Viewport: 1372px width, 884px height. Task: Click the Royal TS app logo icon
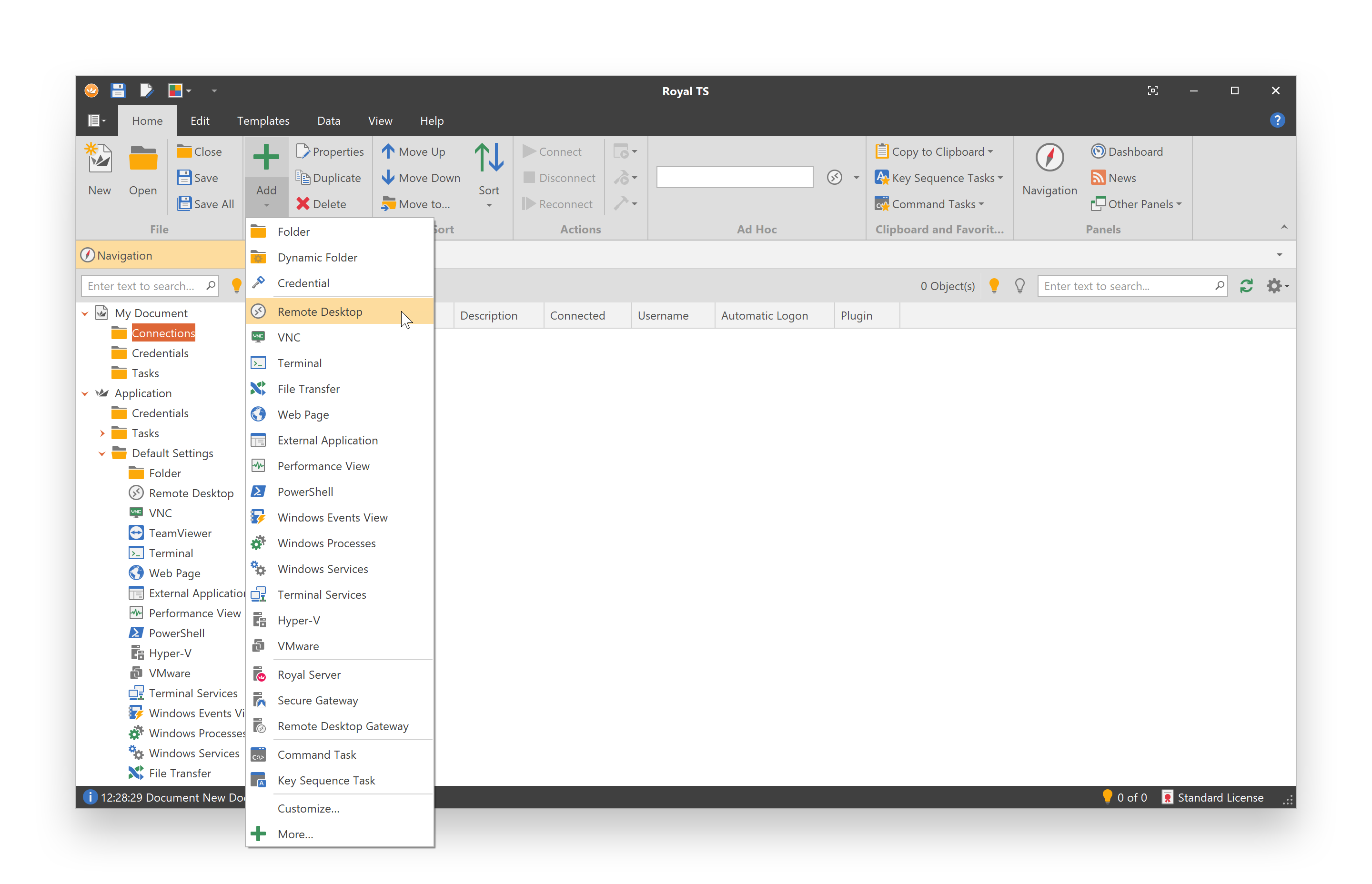pos(91,90)
